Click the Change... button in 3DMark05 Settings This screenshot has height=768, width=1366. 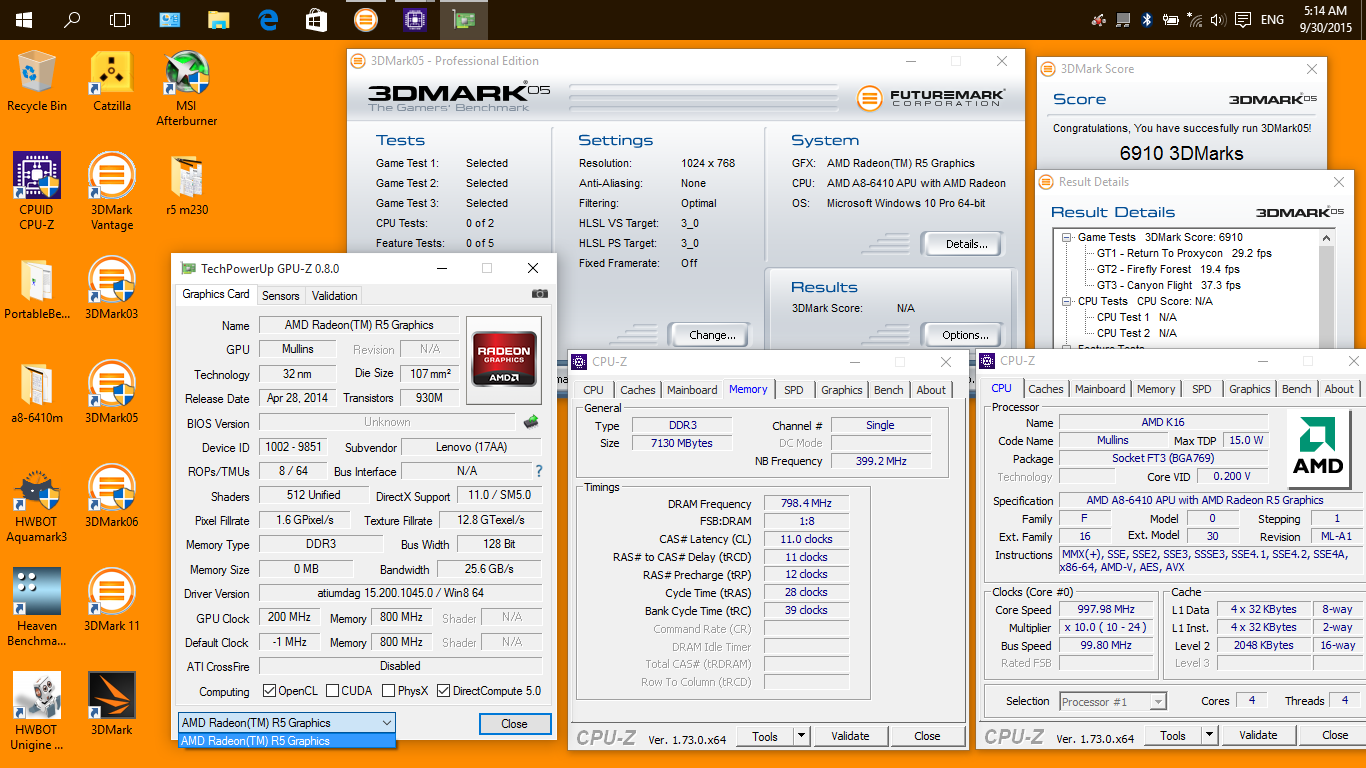click(708, 335)
